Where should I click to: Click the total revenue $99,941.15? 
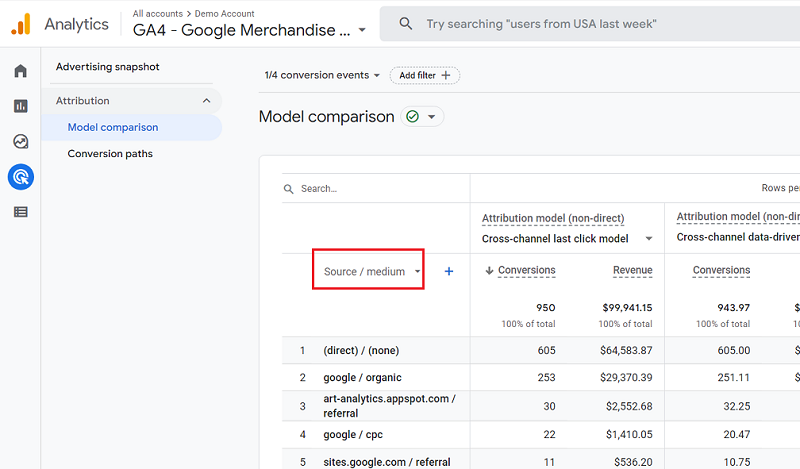point(627,308)
